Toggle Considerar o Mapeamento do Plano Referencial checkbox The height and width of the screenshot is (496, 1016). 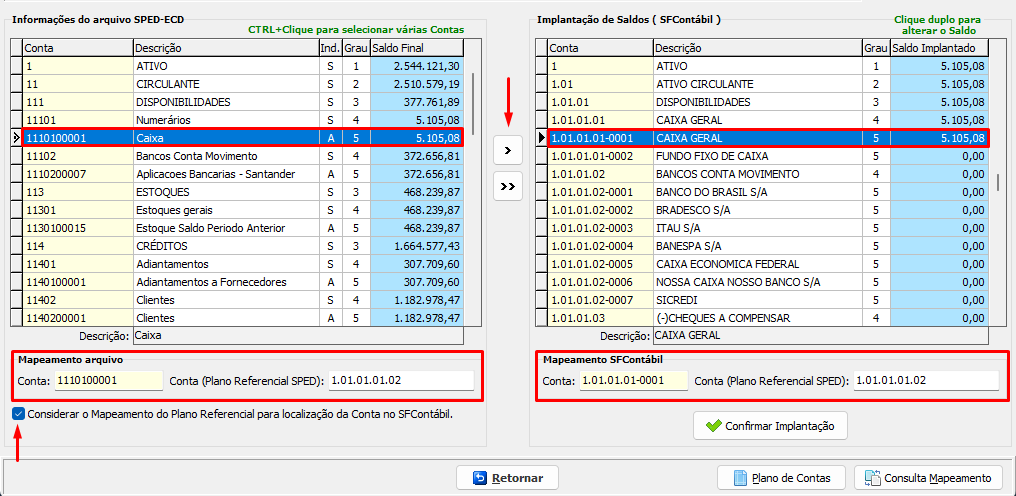(x=20, y=413)
